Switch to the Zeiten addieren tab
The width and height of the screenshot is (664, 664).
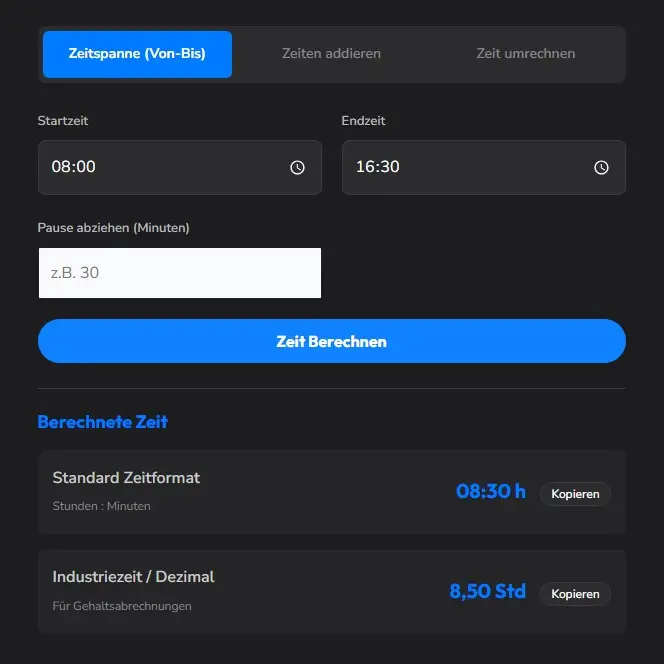point(331,54)
